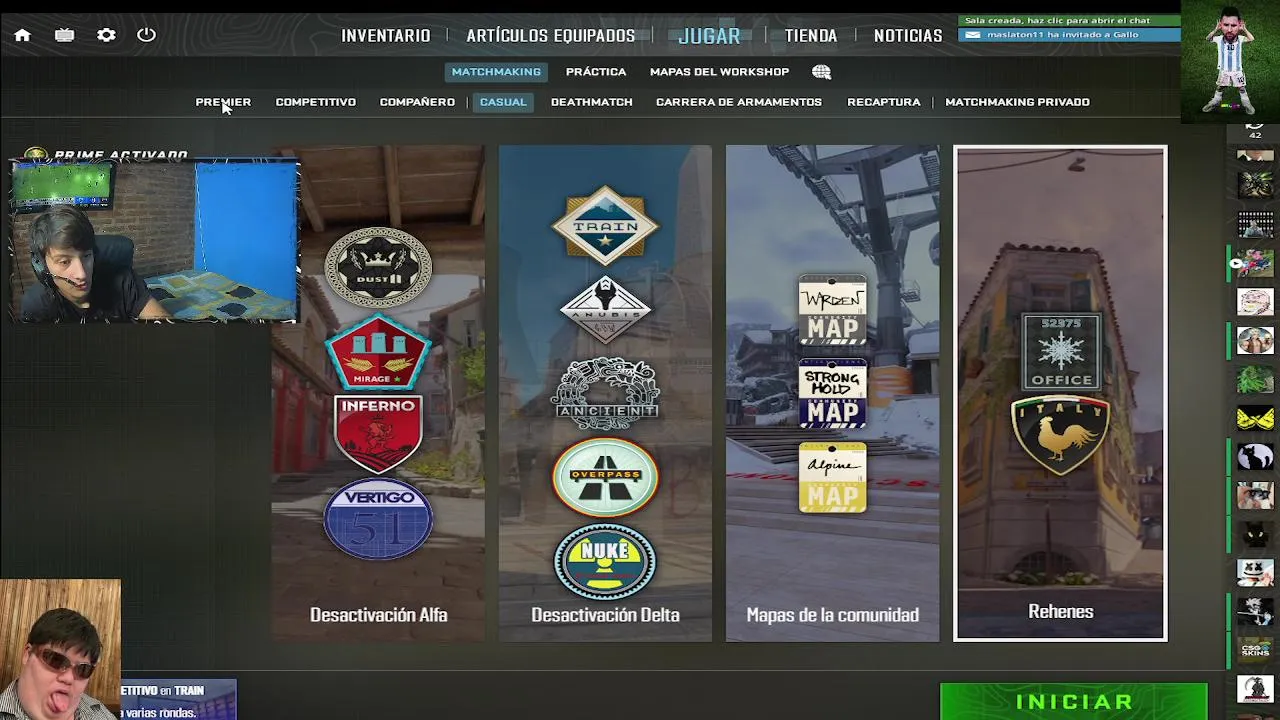Switch to the Matchmaking tab

point(496,72)
